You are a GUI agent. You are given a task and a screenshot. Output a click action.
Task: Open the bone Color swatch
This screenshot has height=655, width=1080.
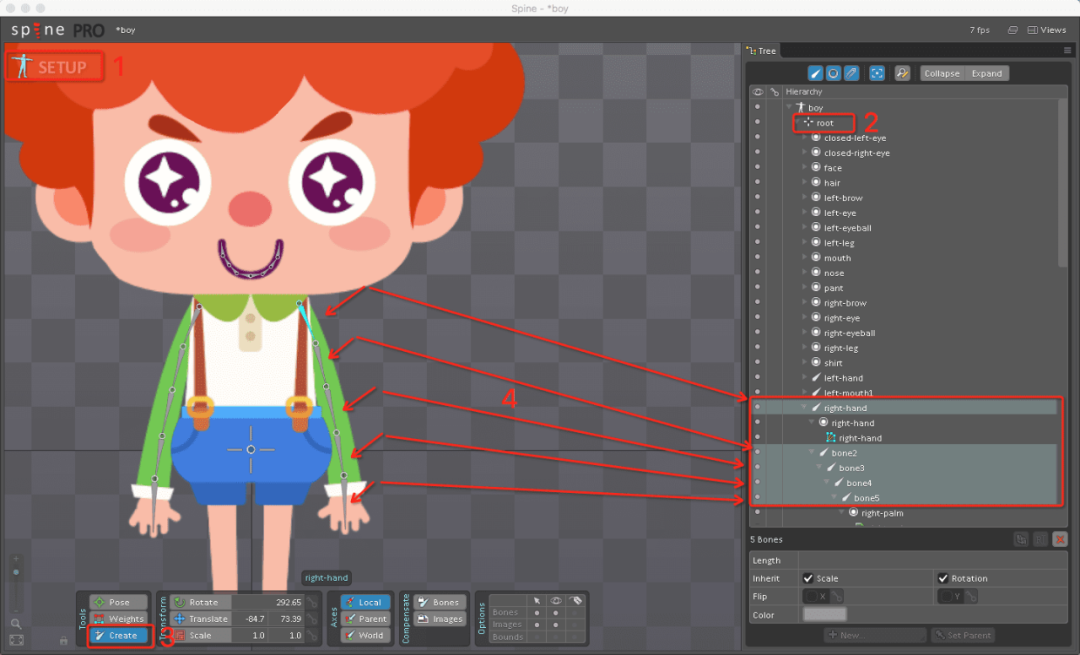[824, 614]
